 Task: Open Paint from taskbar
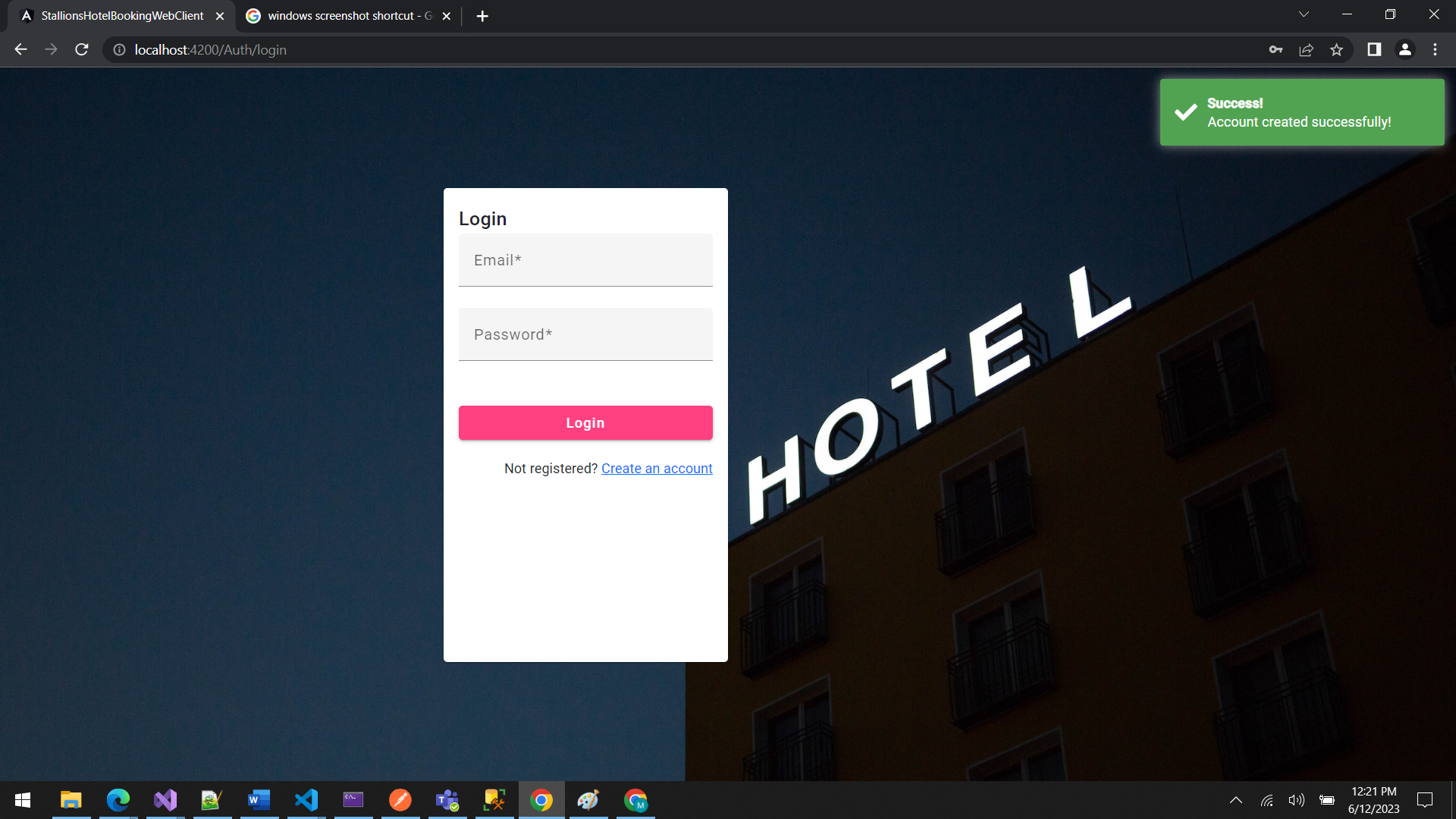(x=588, y=800)
